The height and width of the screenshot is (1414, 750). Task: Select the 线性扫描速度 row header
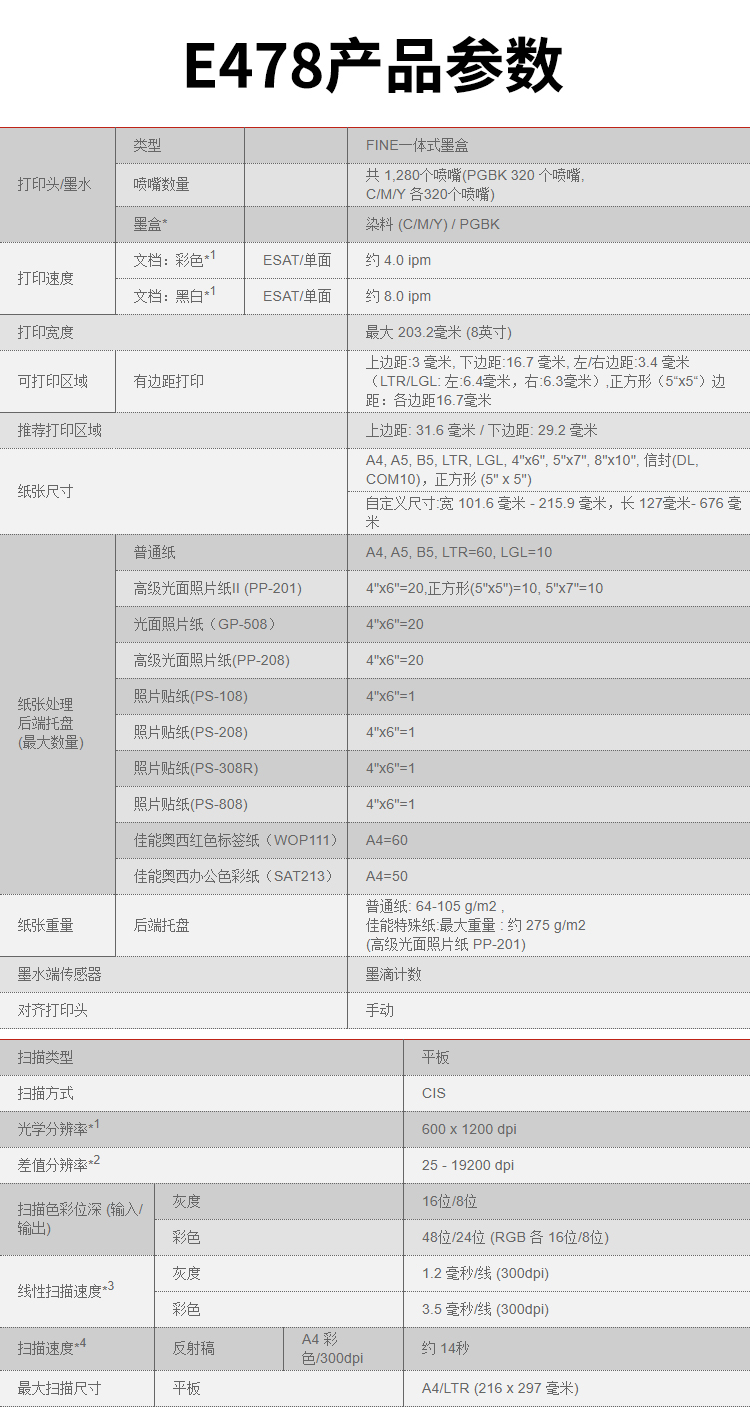[x=77, y=1291]
